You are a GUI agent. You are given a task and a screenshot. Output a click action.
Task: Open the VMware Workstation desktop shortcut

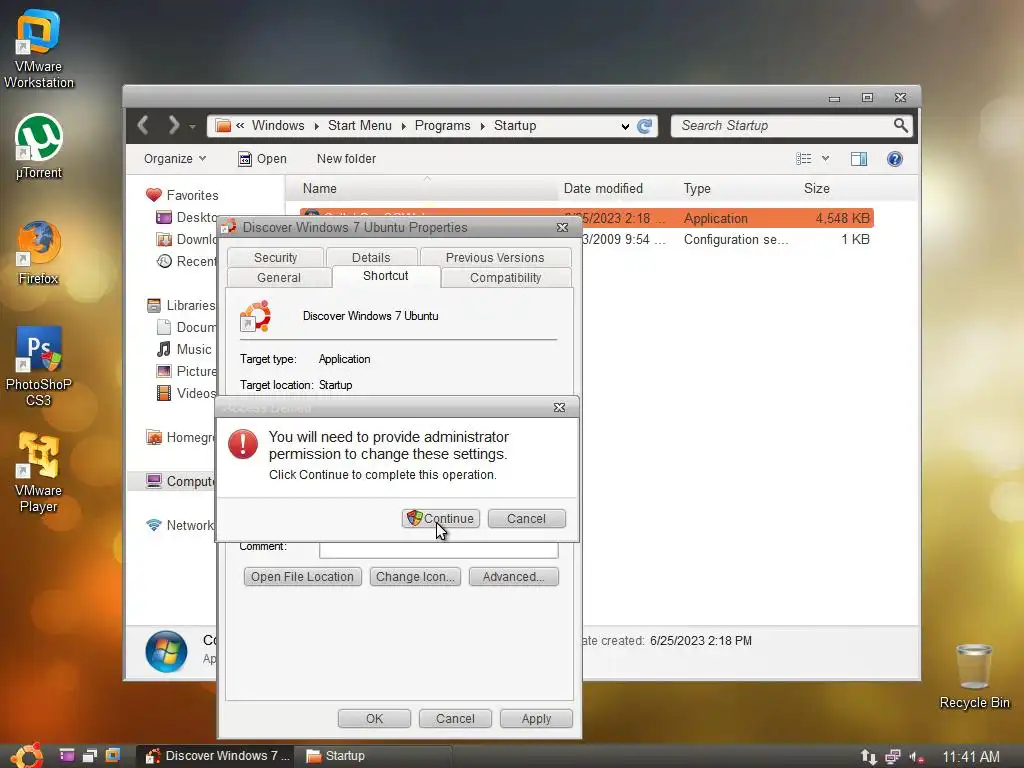point(39,49)
